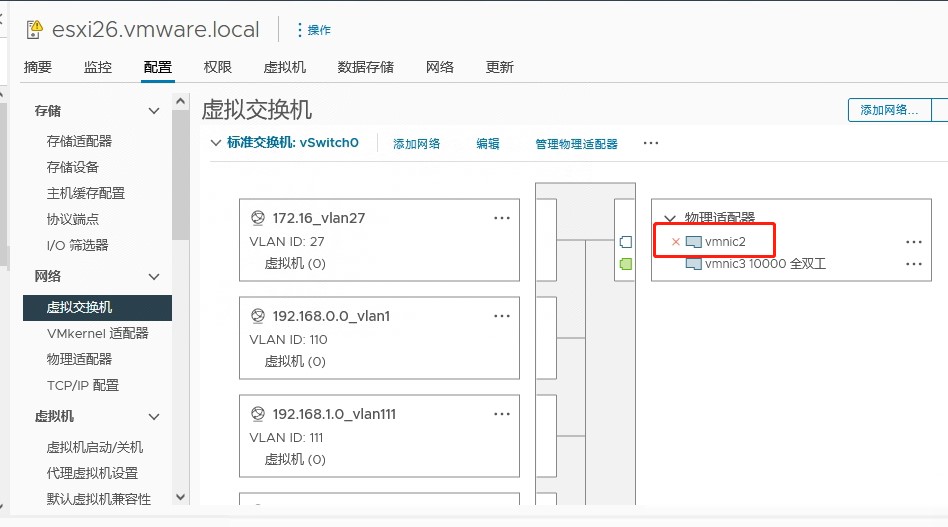Switch to the 摘要 tab

pos(37,67)
